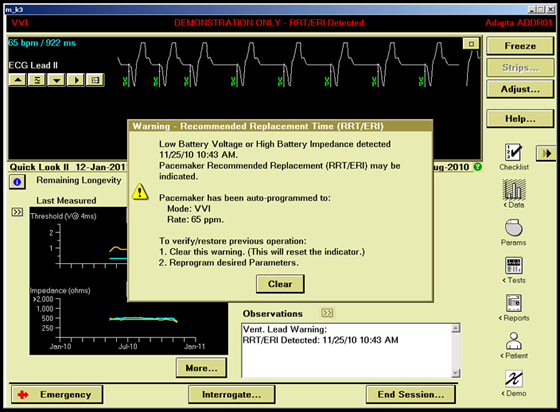Start Interrogate... of the device
The height and width of the screenshot is (412, 560).
click(x=231, y=395)
